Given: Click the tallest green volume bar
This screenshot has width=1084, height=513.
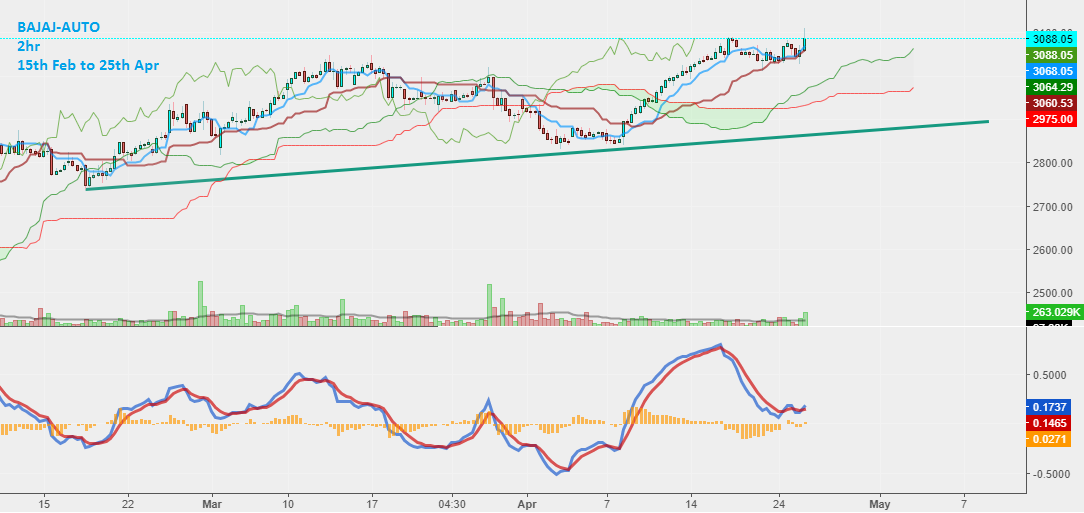Looking at the screenshot, I should [201, 303].
